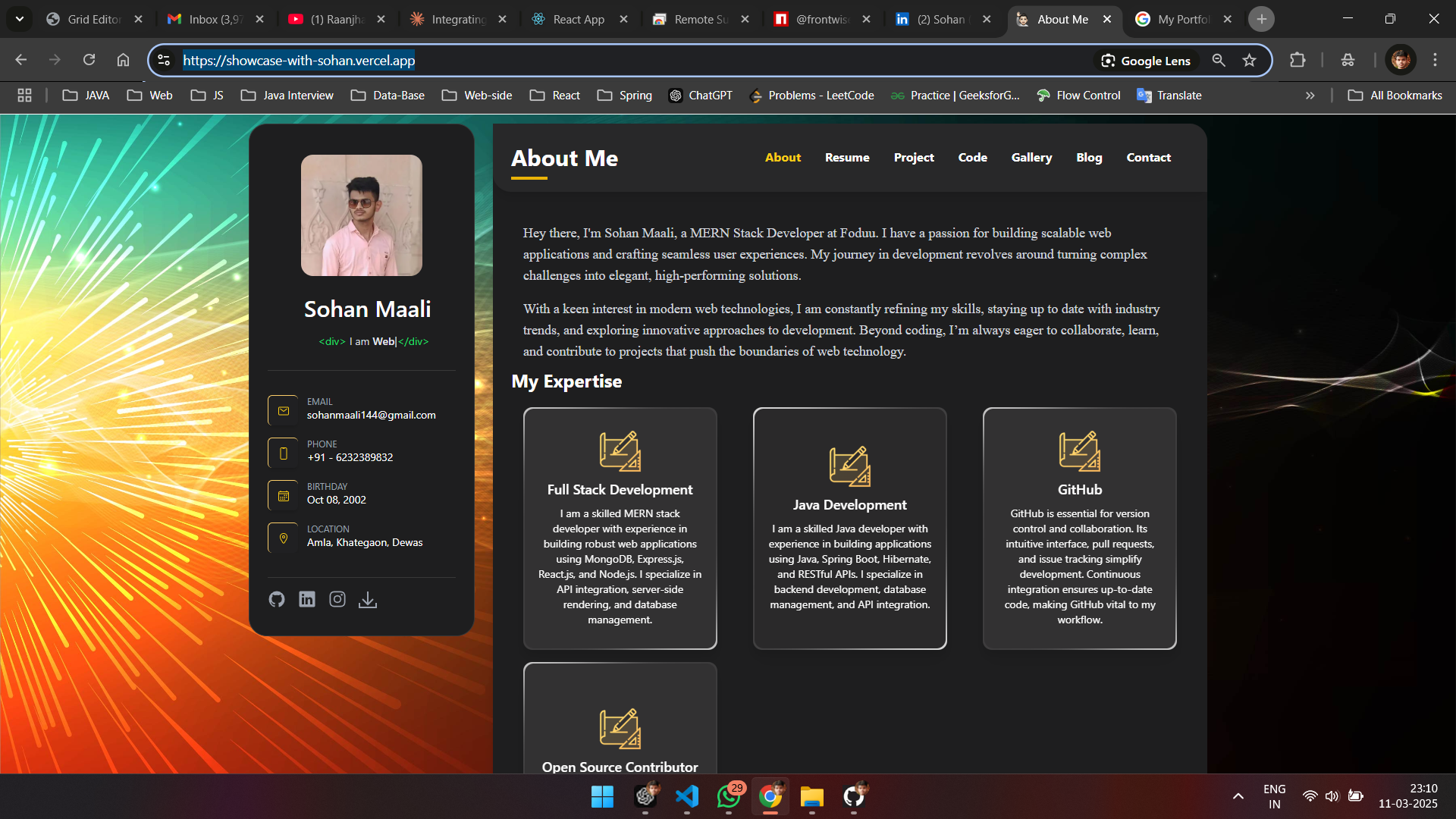Open the Problems - LeetCode bookmark
The width and height of the screenshot is (1456, 819).
tap(811, 96)
